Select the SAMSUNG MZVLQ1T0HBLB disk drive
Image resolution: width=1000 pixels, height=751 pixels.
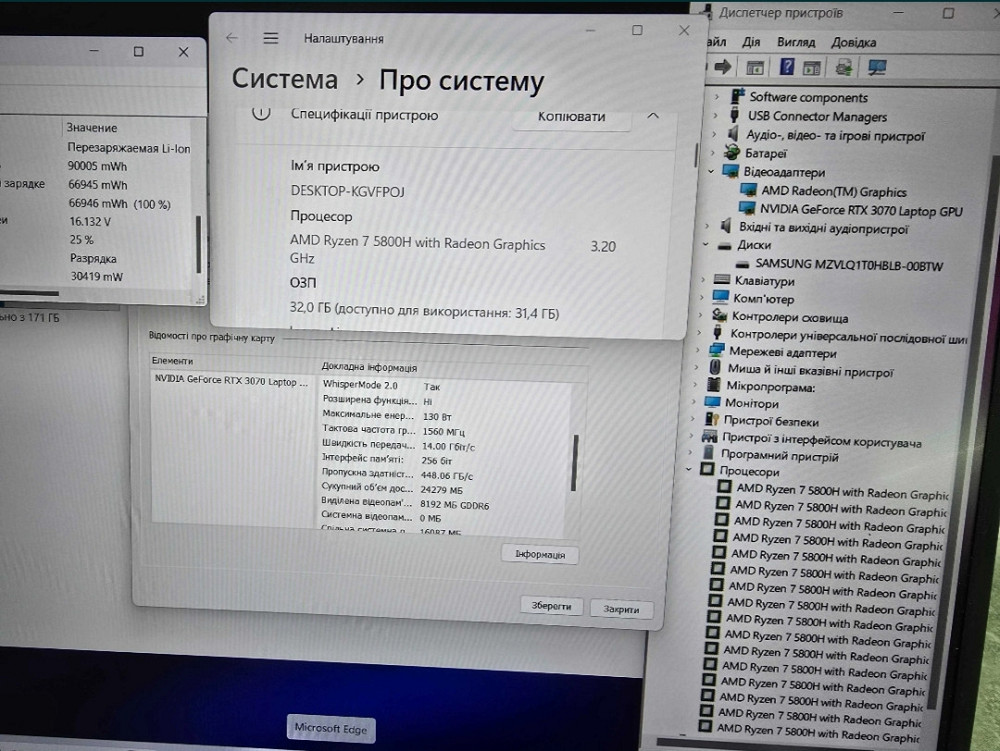pos(848,265)
